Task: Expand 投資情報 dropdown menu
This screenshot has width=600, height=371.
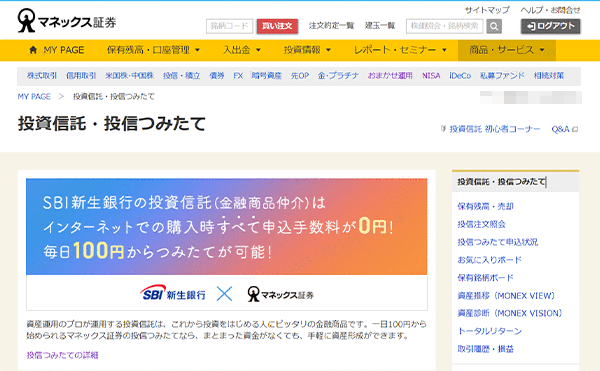Action: pyautogui.click(x=307, y=50)
